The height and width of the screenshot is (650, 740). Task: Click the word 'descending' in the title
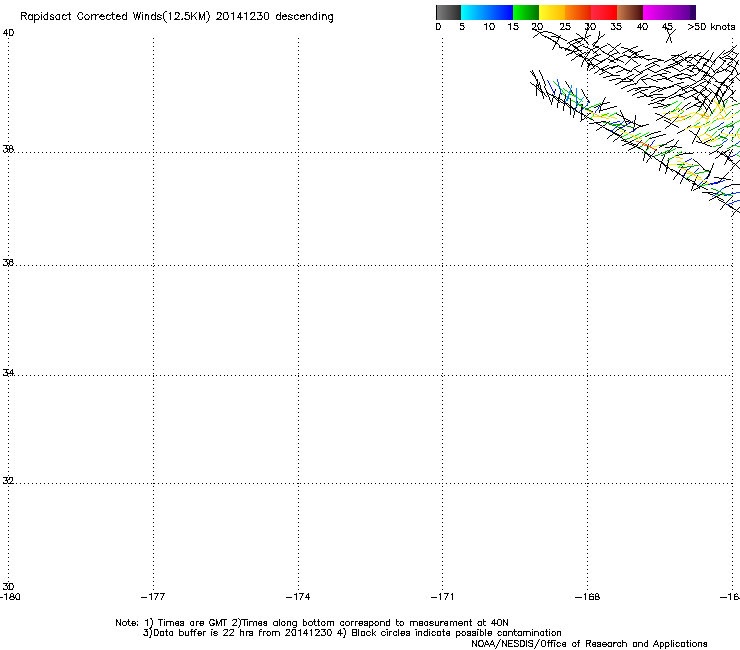[x=304, y=17]
